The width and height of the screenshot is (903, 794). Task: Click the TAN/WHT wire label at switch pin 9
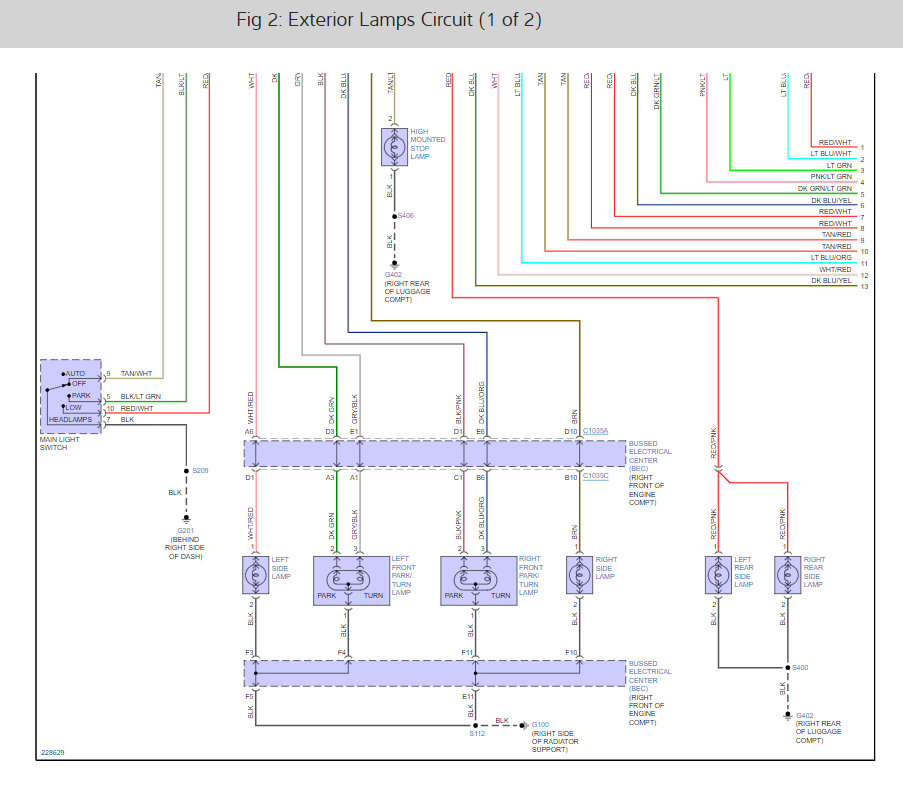coord(136,374)
